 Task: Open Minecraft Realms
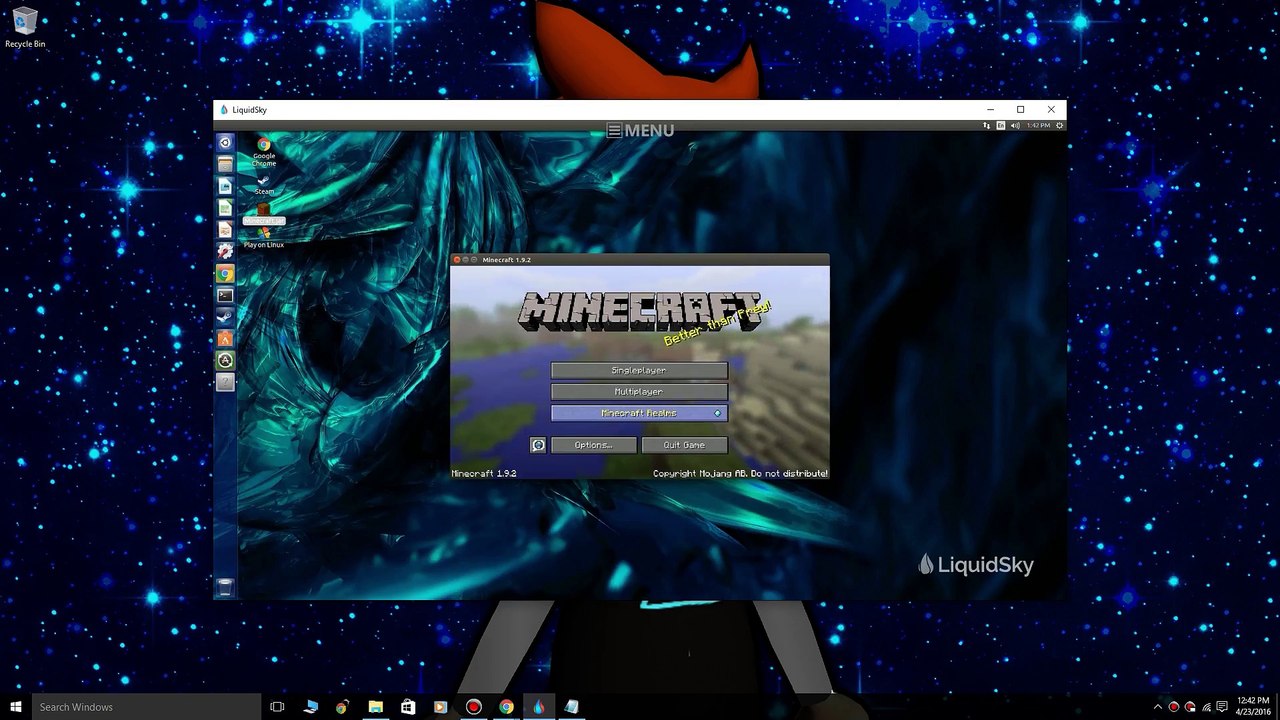pos(639,413)
